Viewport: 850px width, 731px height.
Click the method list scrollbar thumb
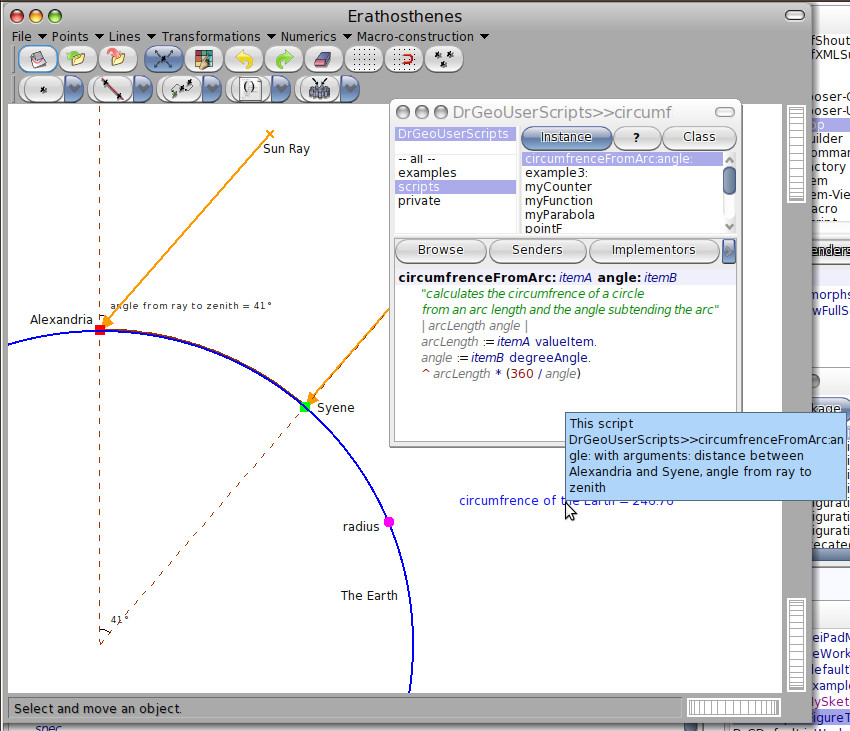click(729, 180)
